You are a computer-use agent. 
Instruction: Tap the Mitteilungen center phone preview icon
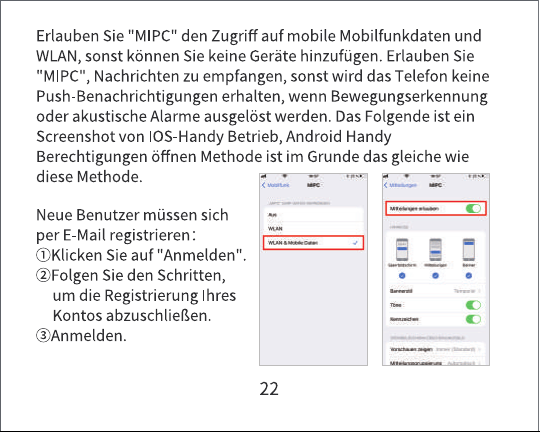435,250
